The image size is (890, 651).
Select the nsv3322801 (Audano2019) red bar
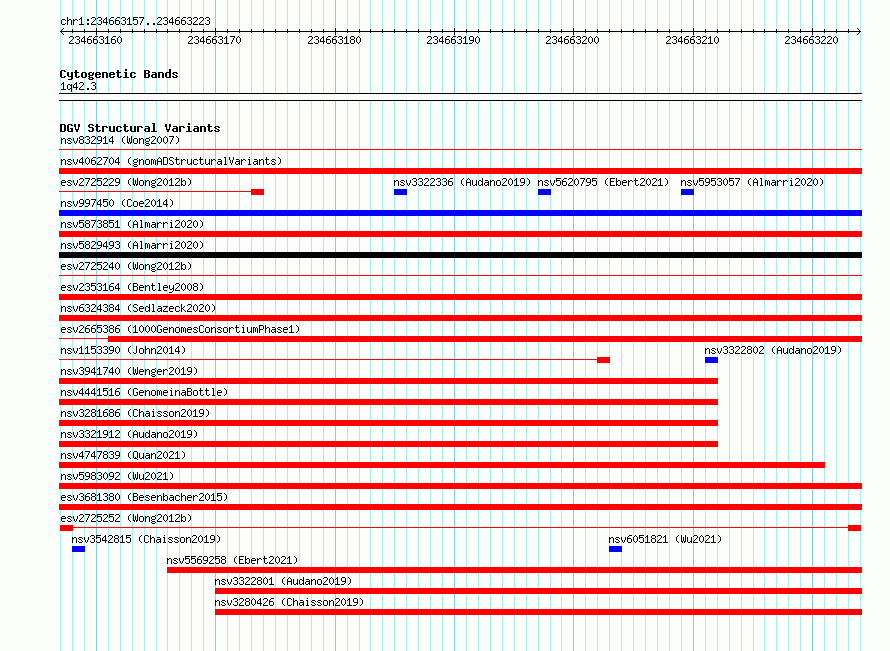538,591
